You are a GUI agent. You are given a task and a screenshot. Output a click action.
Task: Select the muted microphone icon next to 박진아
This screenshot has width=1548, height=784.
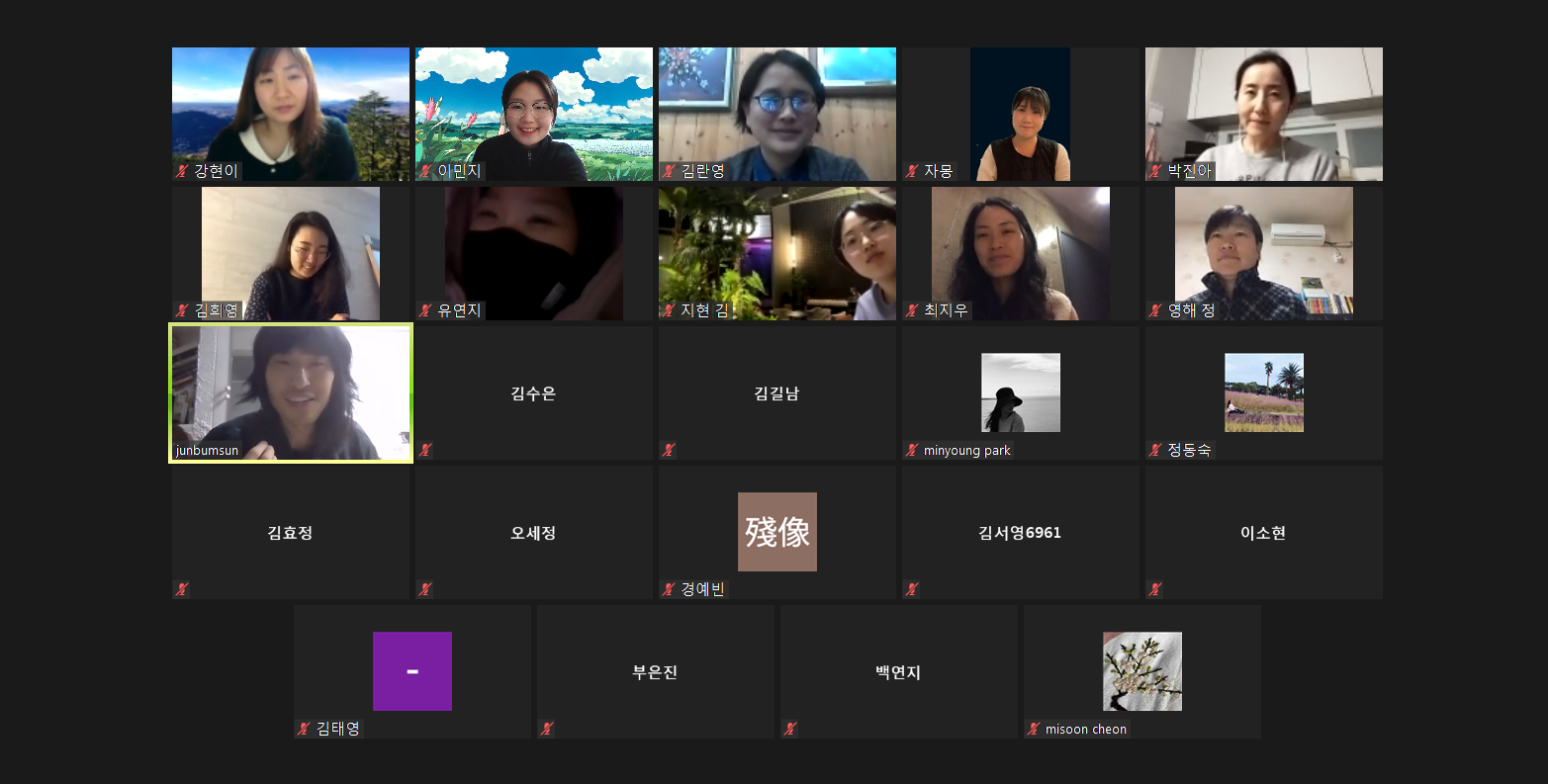click(x=1155, y=171)
